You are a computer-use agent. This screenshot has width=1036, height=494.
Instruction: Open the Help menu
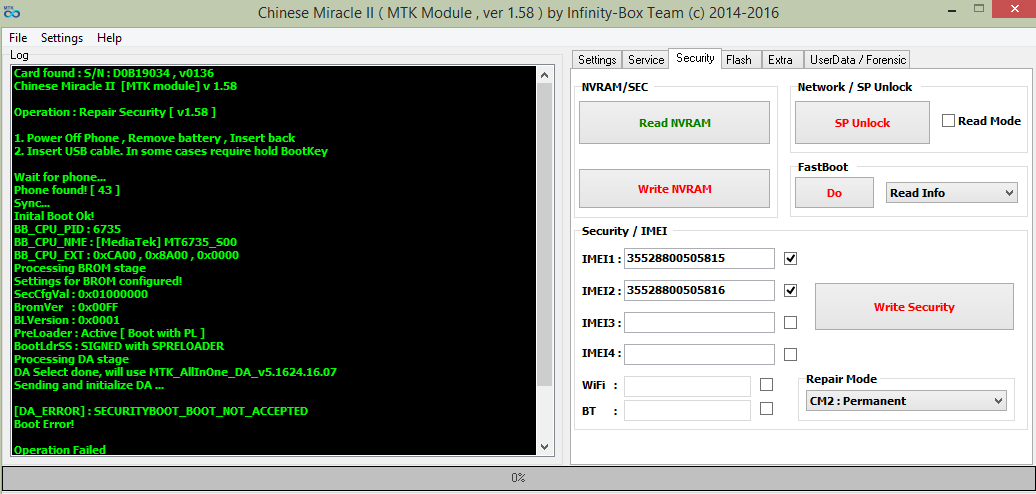[x=109, y=38]
